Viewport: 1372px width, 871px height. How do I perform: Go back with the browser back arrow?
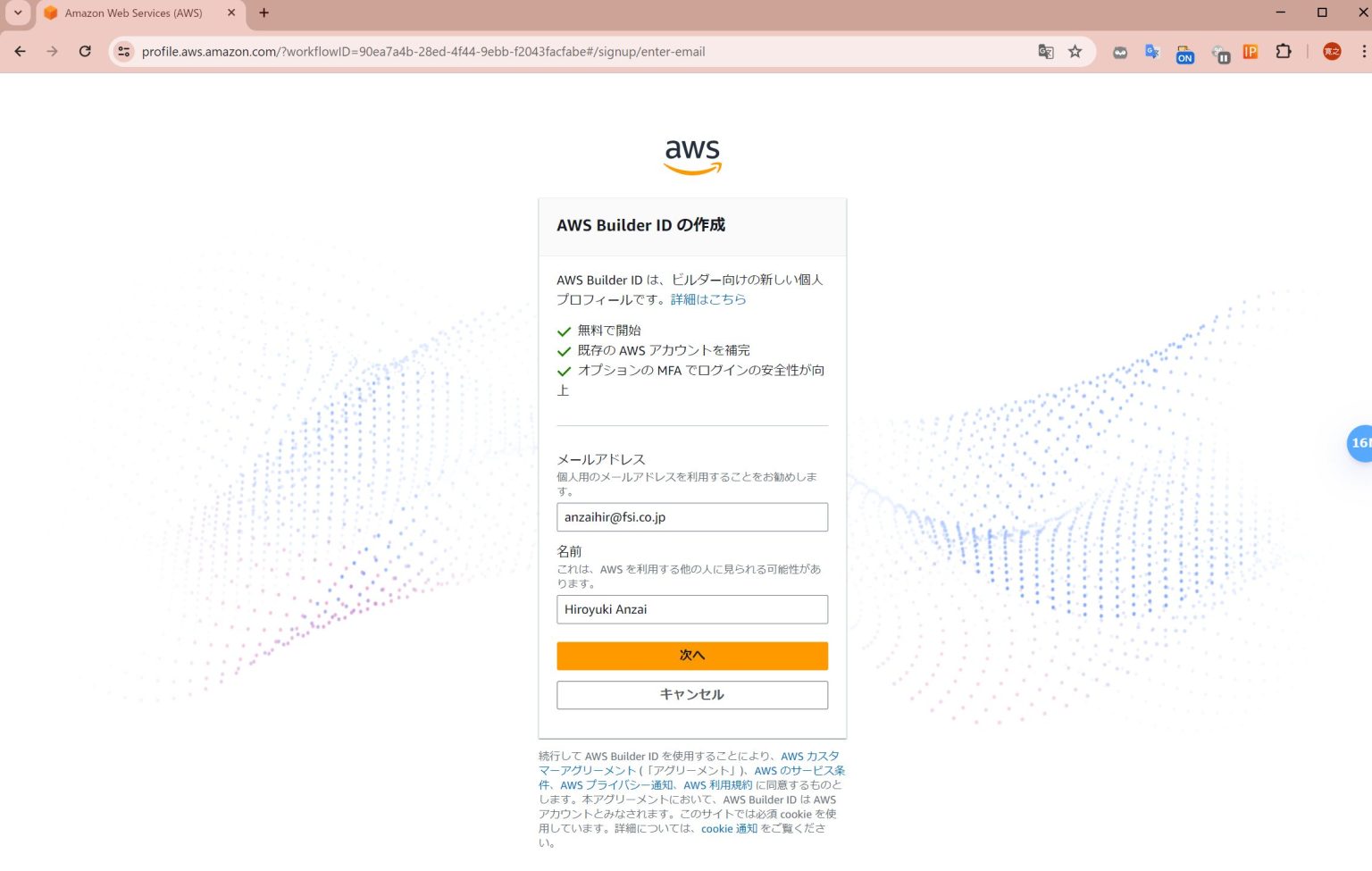pyautogui.click(x=20, y=51)
